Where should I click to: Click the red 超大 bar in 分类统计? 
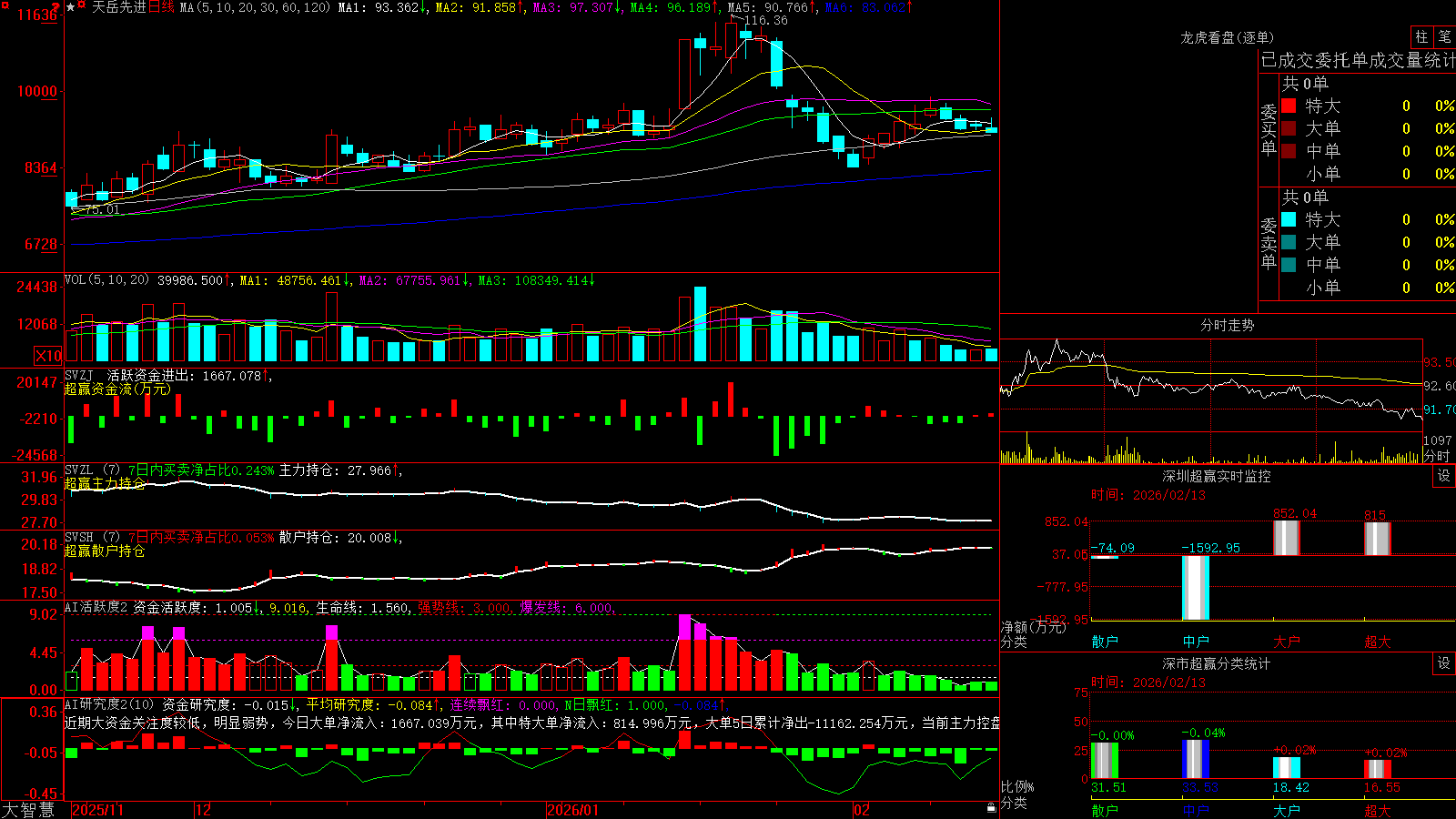(x=1378, y=769)
